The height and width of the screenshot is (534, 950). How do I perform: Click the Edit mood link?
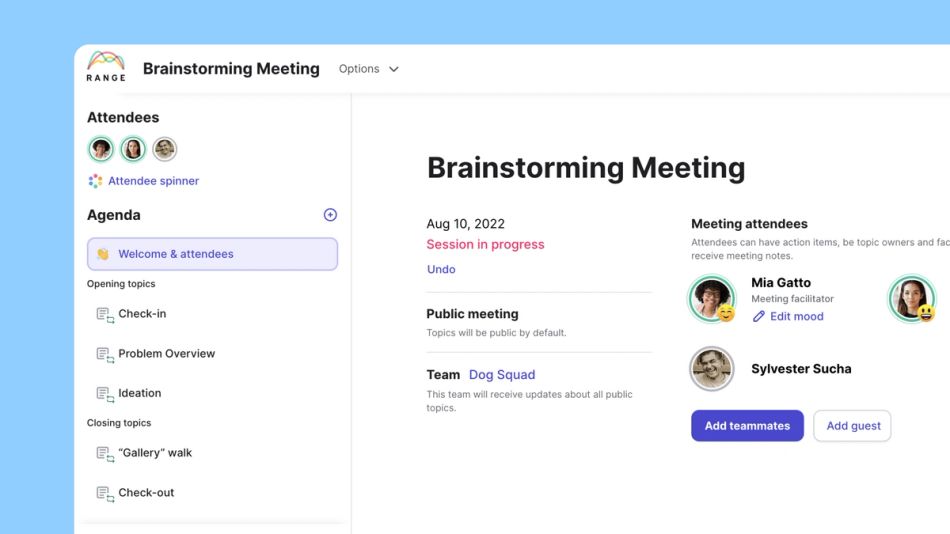click(x=796, y=316)
